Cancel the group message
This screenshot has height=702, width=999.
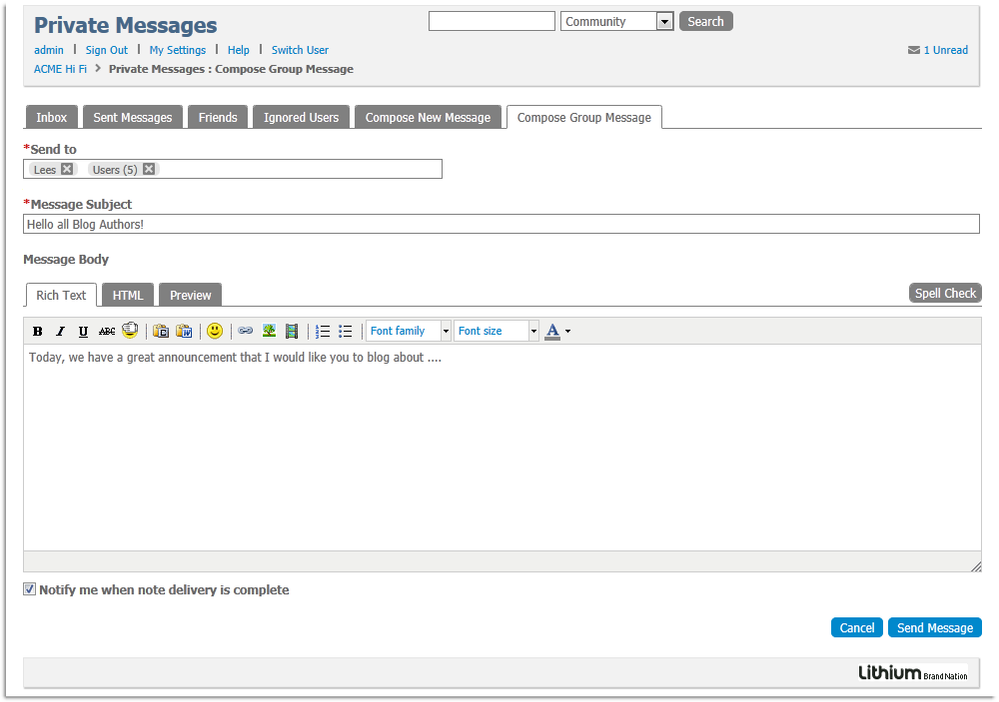tap(857, 627)
